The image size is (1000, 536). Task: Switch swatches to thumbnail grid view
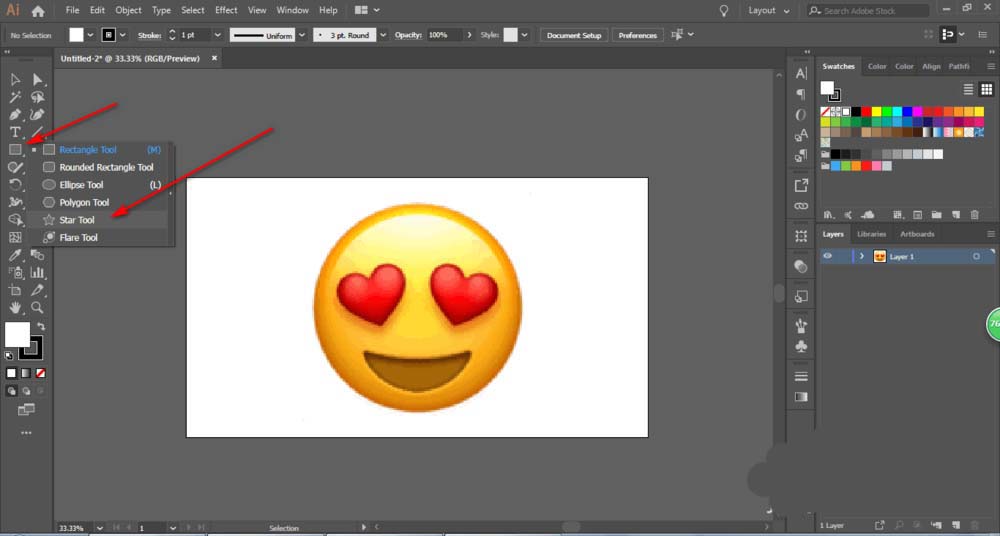[x=987, y=89]
